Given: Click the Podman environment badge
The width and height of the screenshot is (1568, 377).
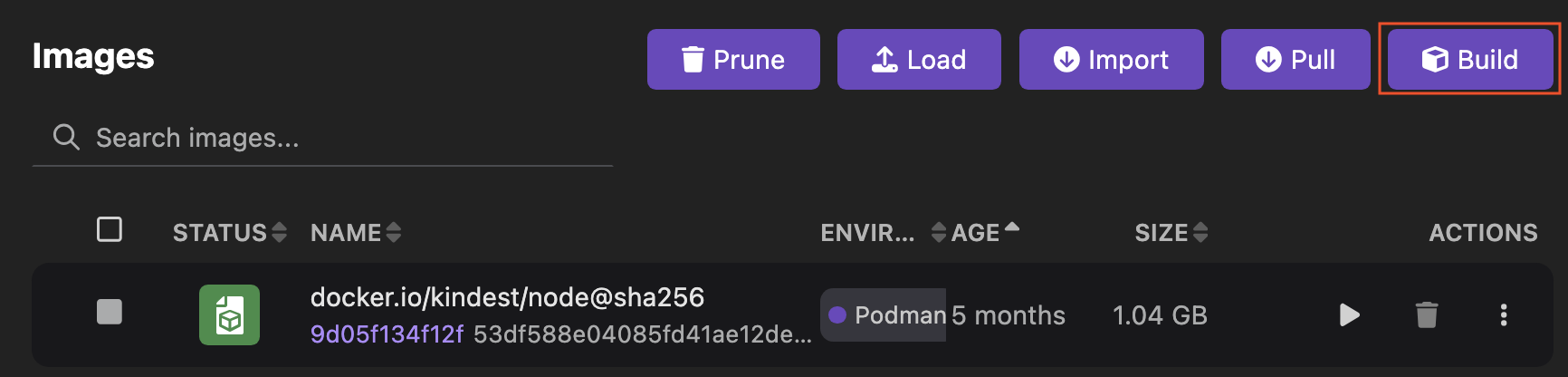Looking at the screenshot, I should pyautogui.click(x=884, y=315).
